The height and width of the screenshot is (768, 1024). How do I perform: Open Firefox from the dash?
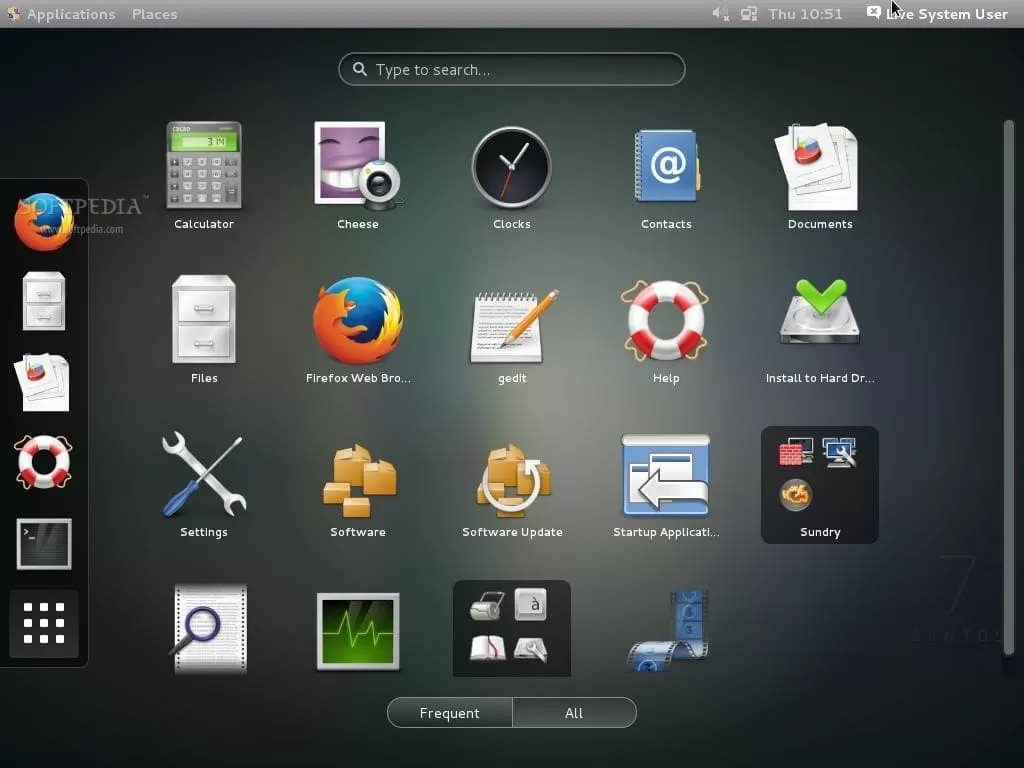[x=44, y=218]
